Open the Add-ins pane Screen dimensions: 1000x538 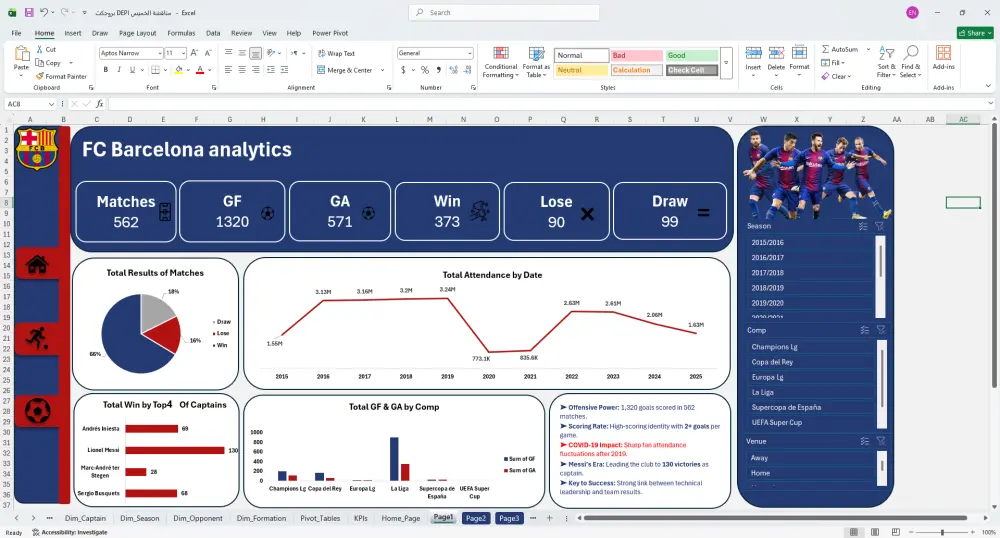[943, 57]
